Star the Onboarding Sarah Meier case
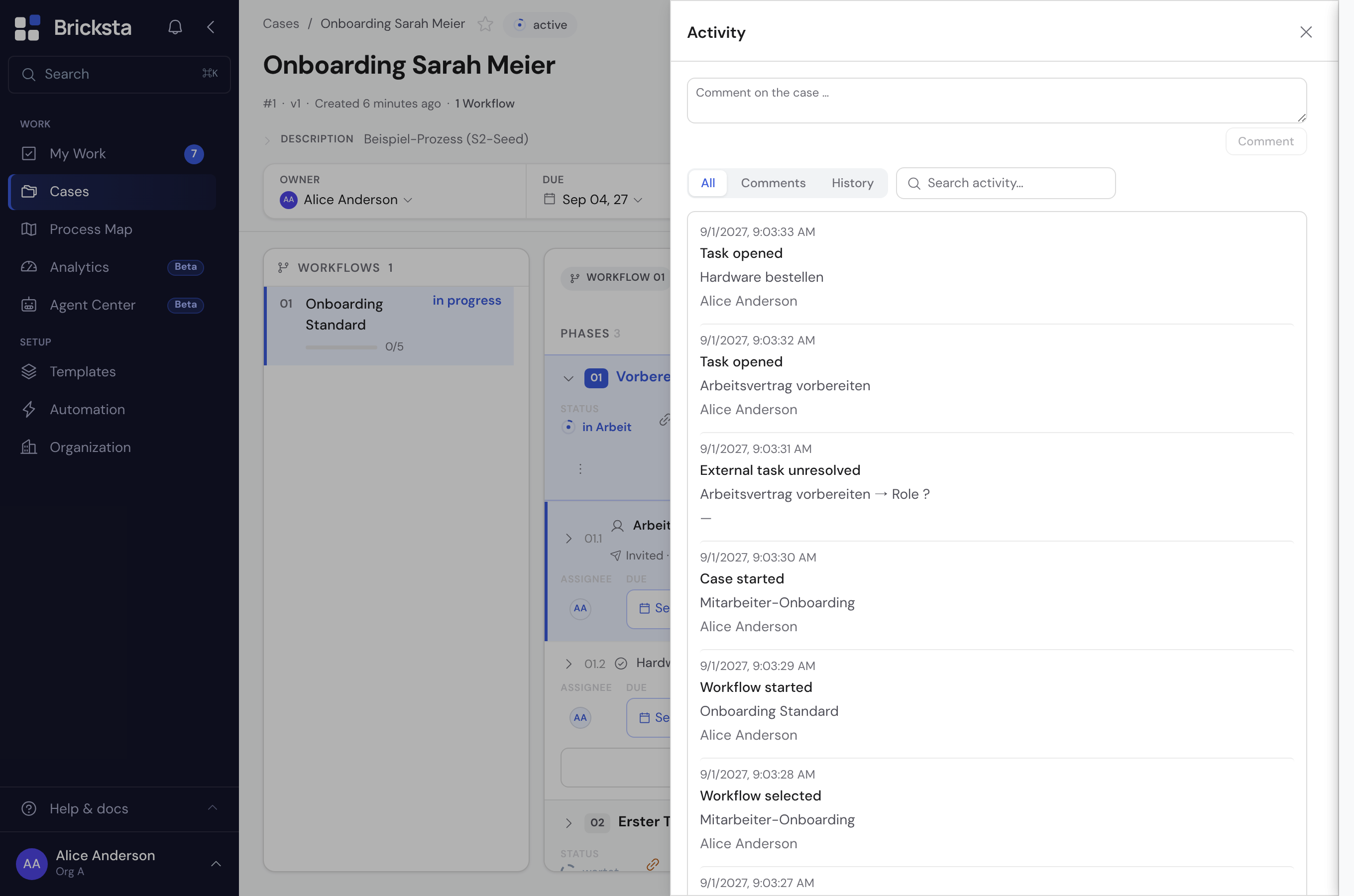Screen dimensions: 1354x896 point(485,24)
